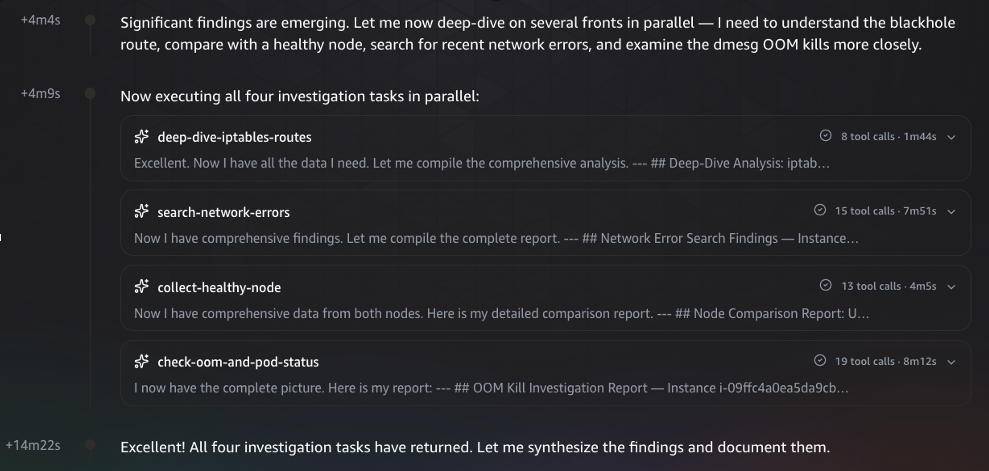Click the +4m4s timestamp
This screenshot has height=471, width=989.
coord(40,20)
